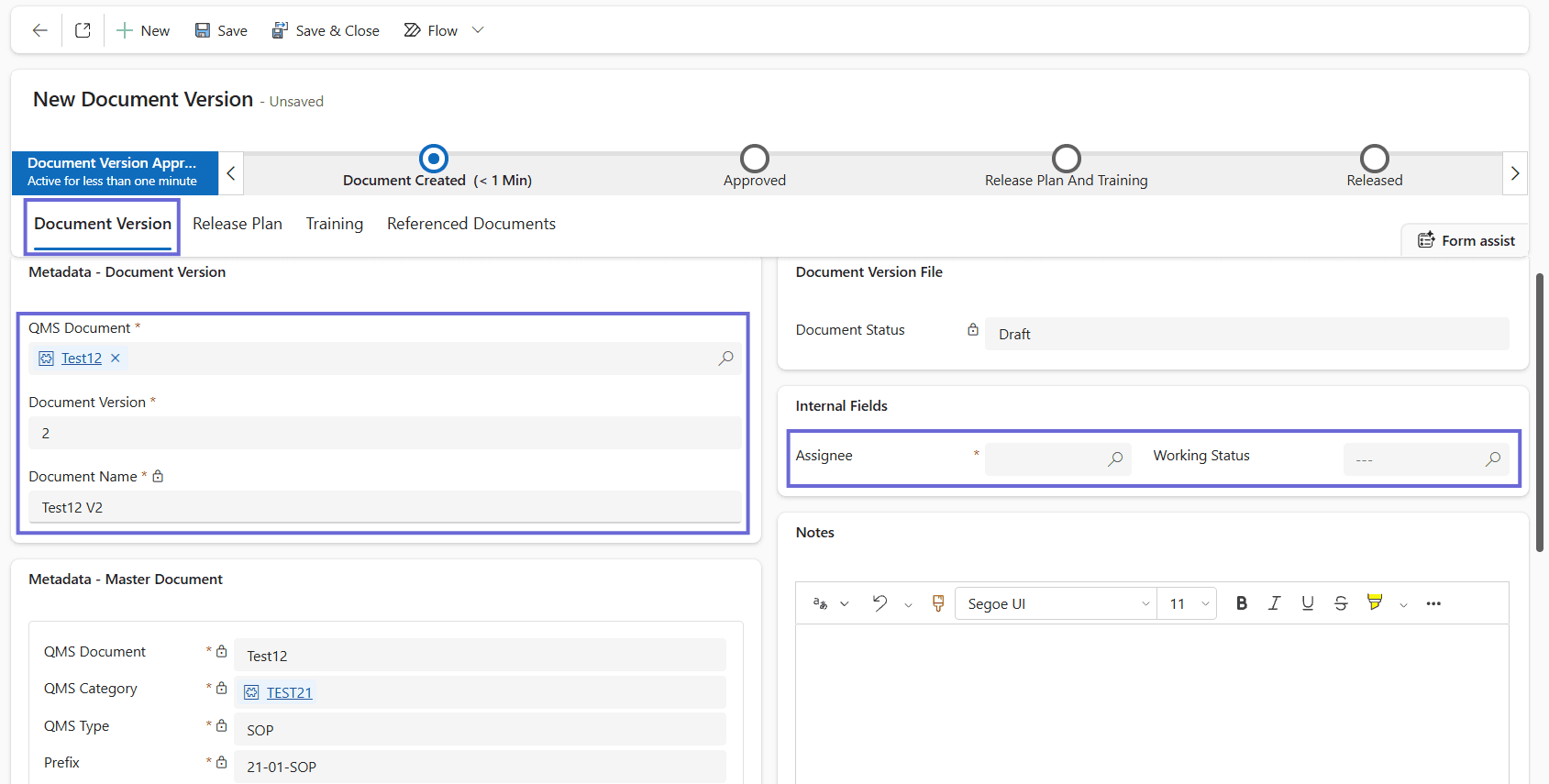This screenshot has width=1549, height=784.
Task: Click lock icon beside QMS Category
Action: pyautogui.click(x=221, y=688)
